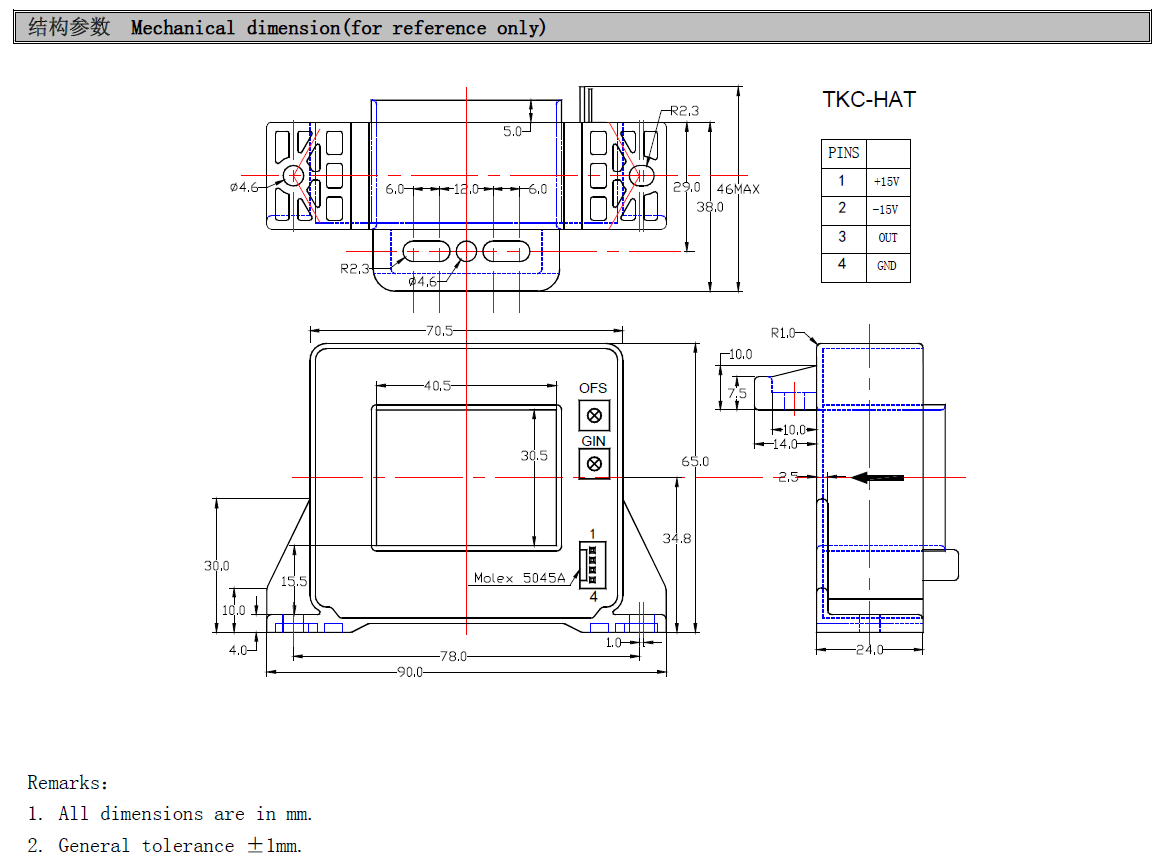Select the Molex 5045A connector symbol
The width and height of the screenshot is (1159, 868).
(x=592, y=566)
